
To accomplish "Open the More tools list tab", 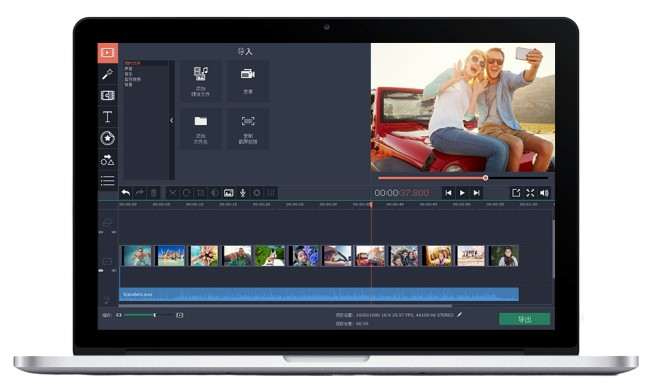I will 107,181.
